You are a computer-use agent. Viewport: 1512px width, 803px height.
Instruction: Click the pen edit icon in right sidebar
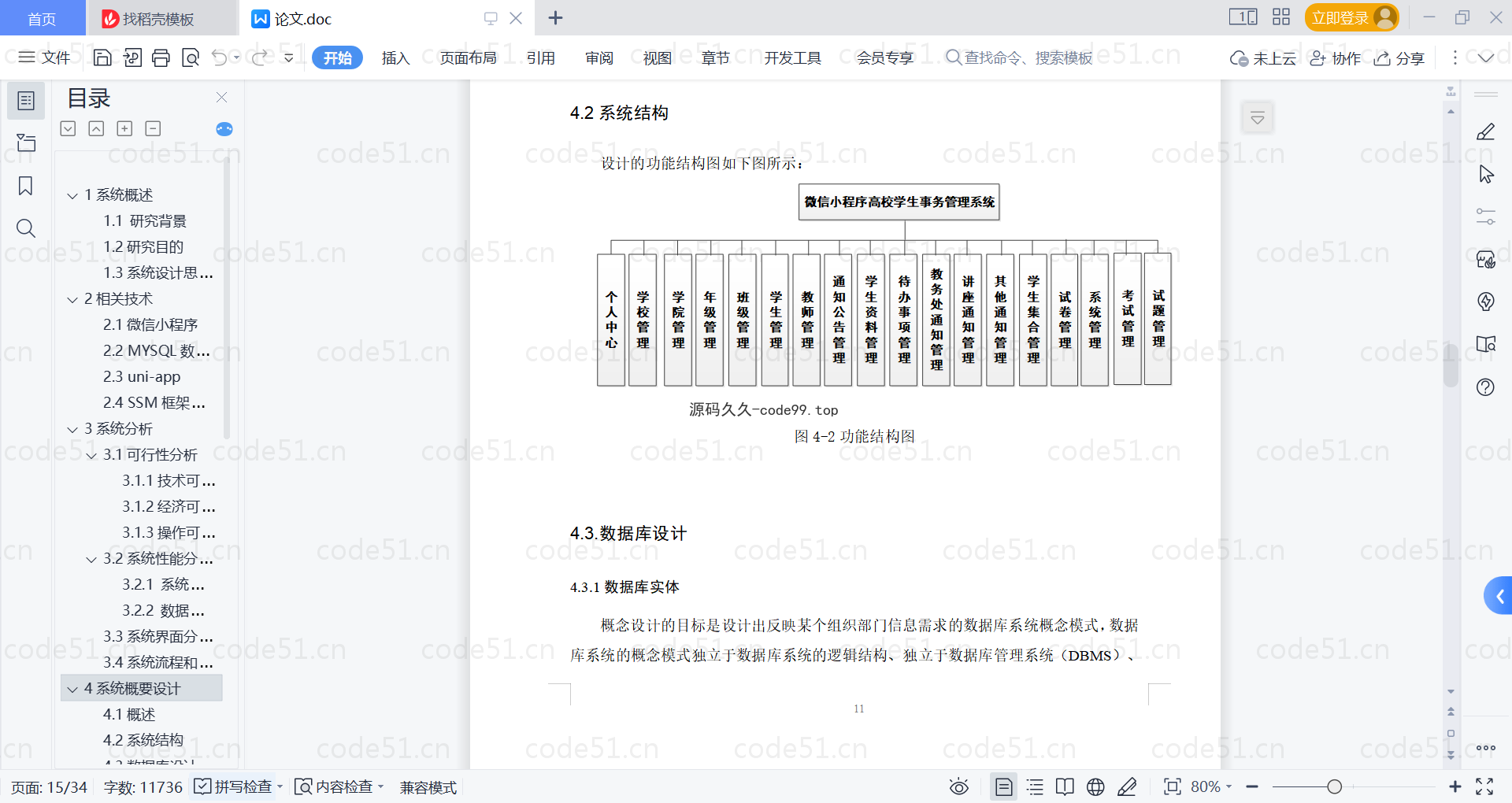pyautogui.click(x=1486, y=131)
